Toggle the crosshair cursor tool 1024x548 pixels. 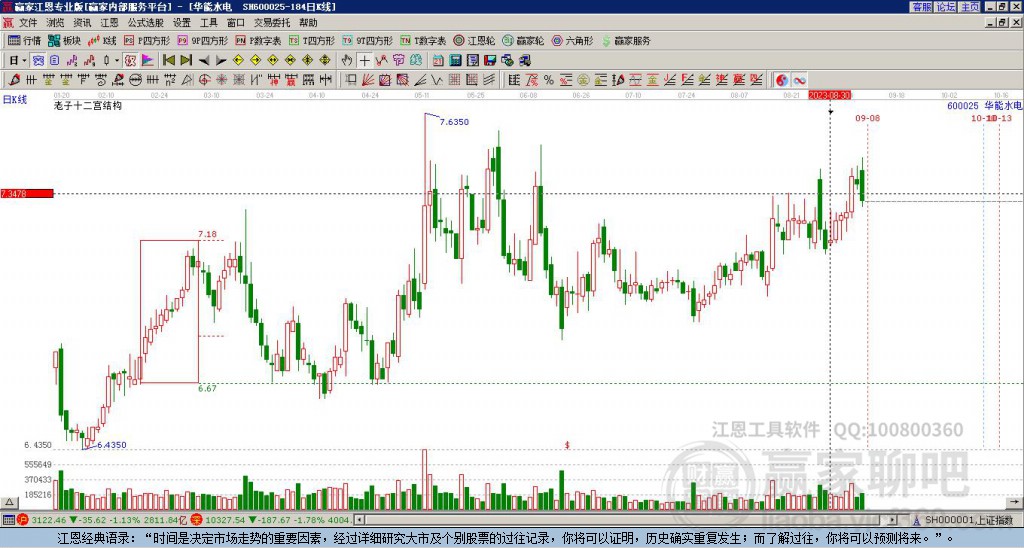(x=364, y=61)
